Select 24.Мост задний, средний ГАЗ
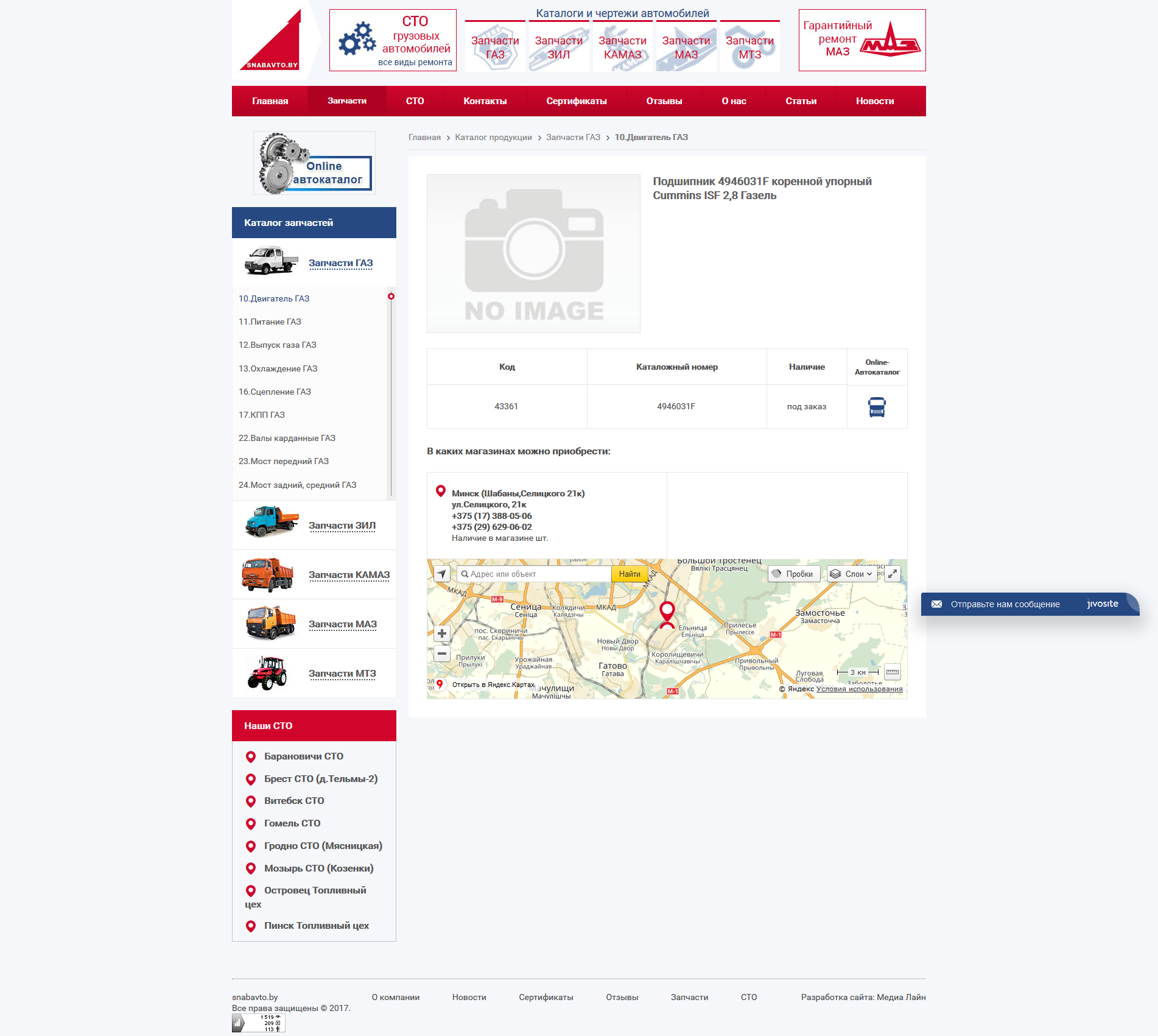 (x=298, y=485)
